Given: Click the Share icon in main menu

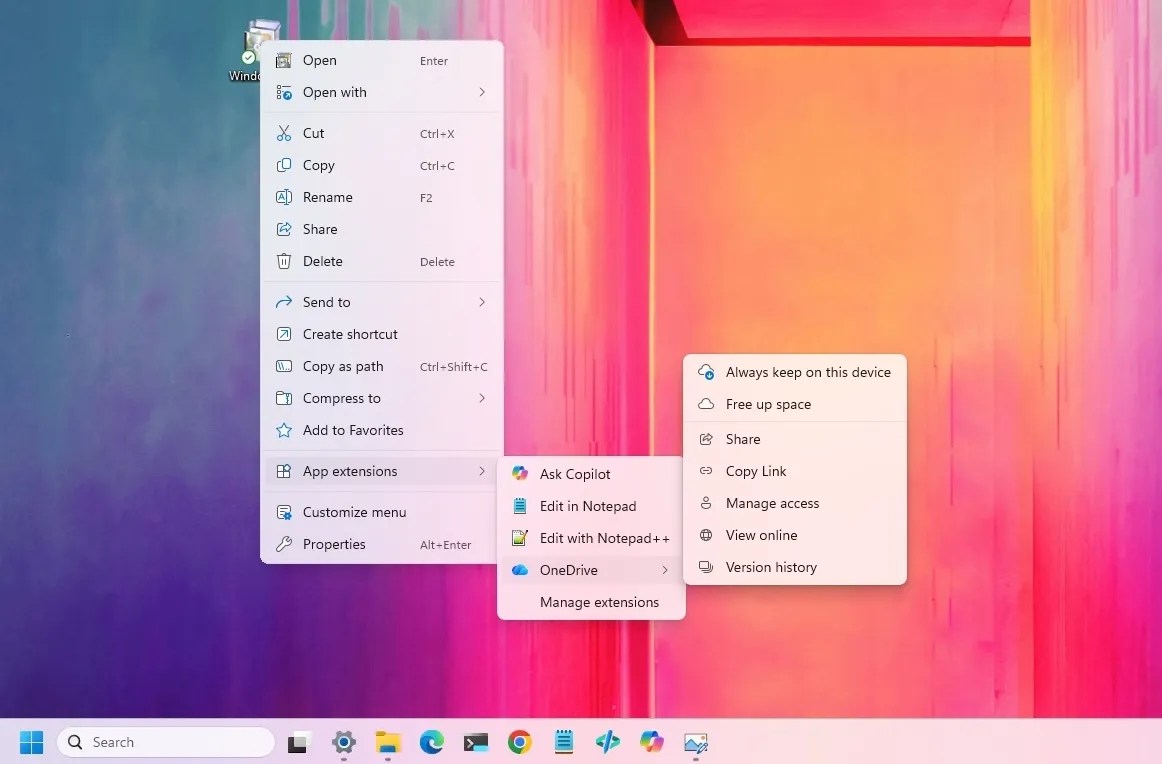Looking at the screenshot, I should [284, 229].
